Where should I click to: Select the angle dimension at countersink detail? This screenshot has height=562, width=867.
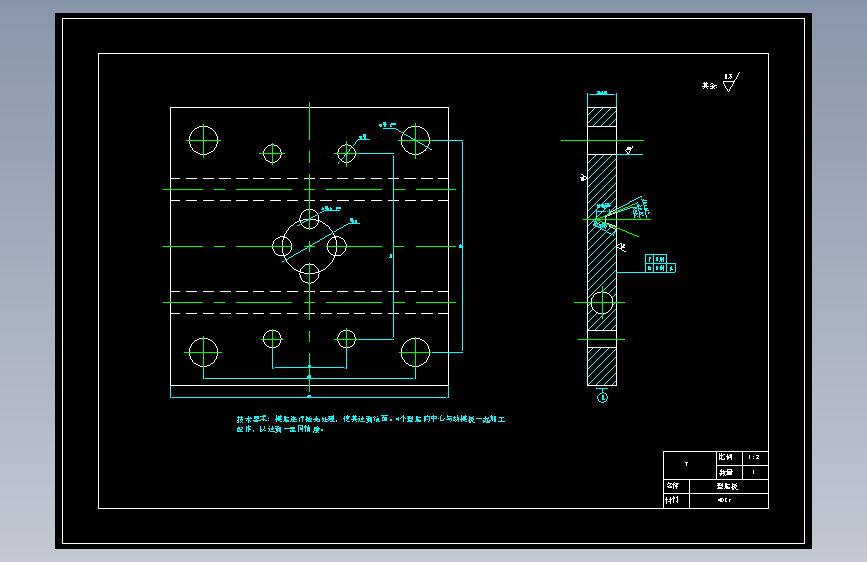click(x=640, y=209)
